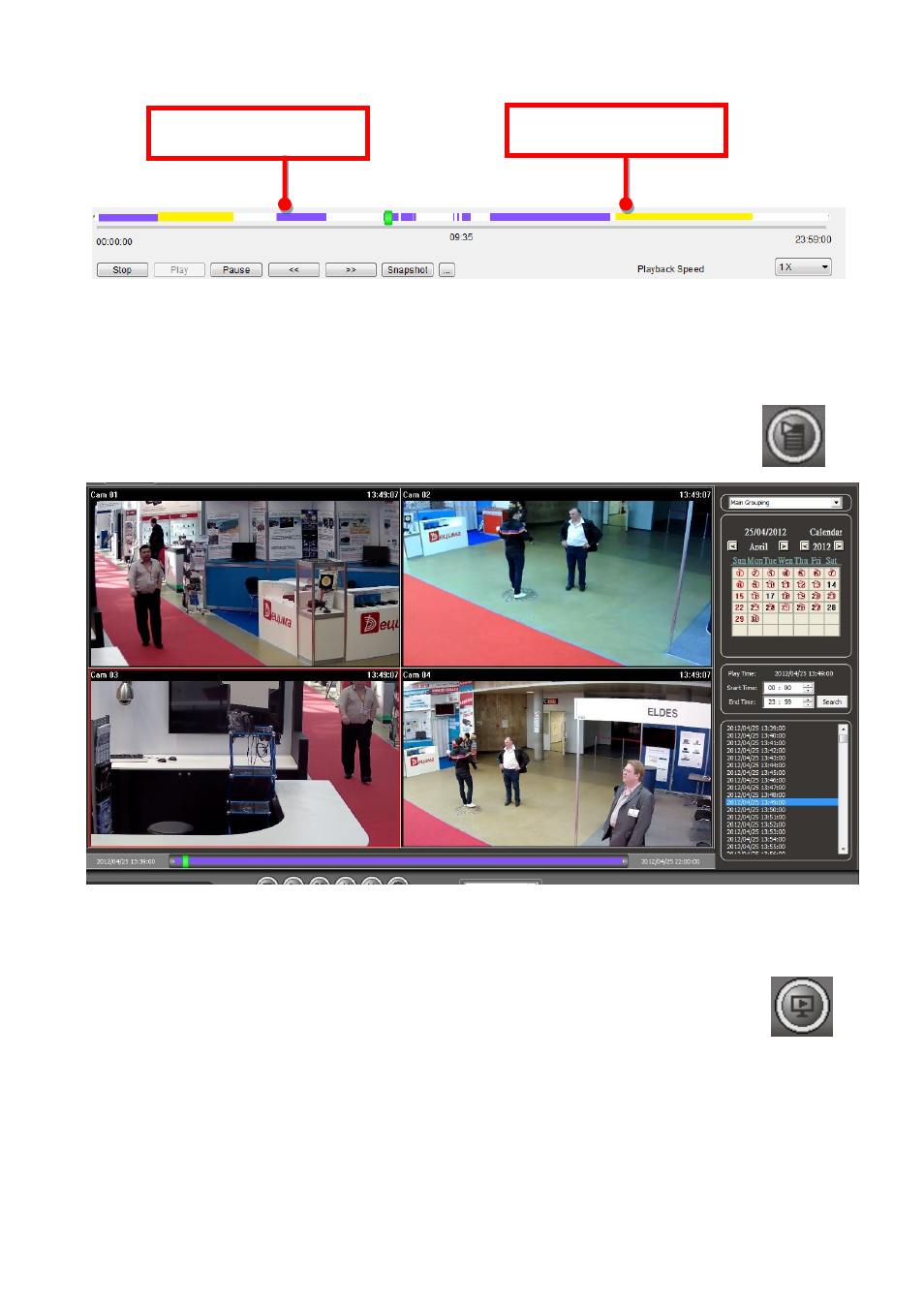
Task: Select day 7 in the calendar
Action: 831,574
